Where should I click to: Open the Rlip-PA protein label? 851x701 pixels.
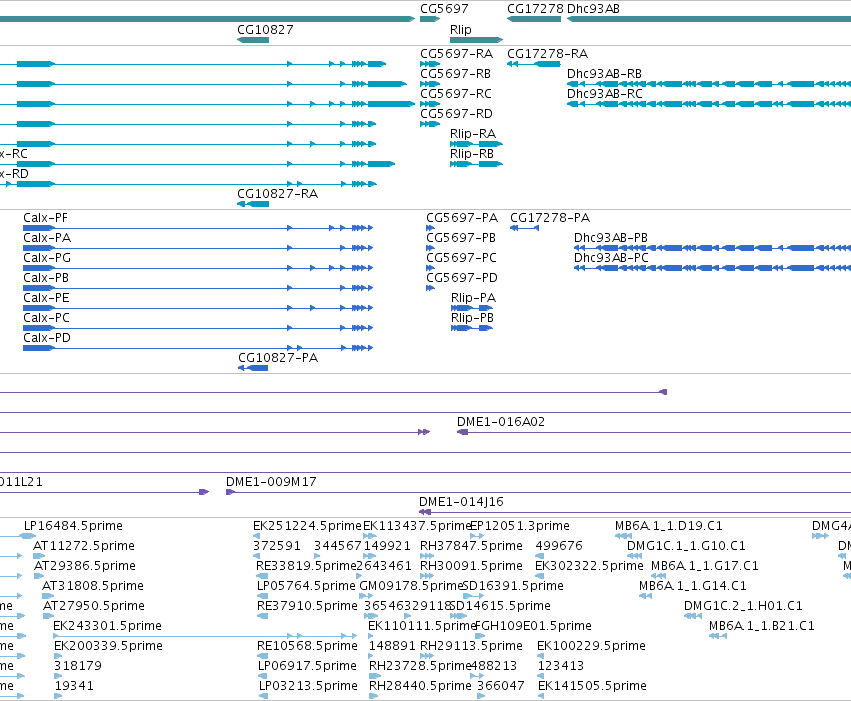point(474,298)
